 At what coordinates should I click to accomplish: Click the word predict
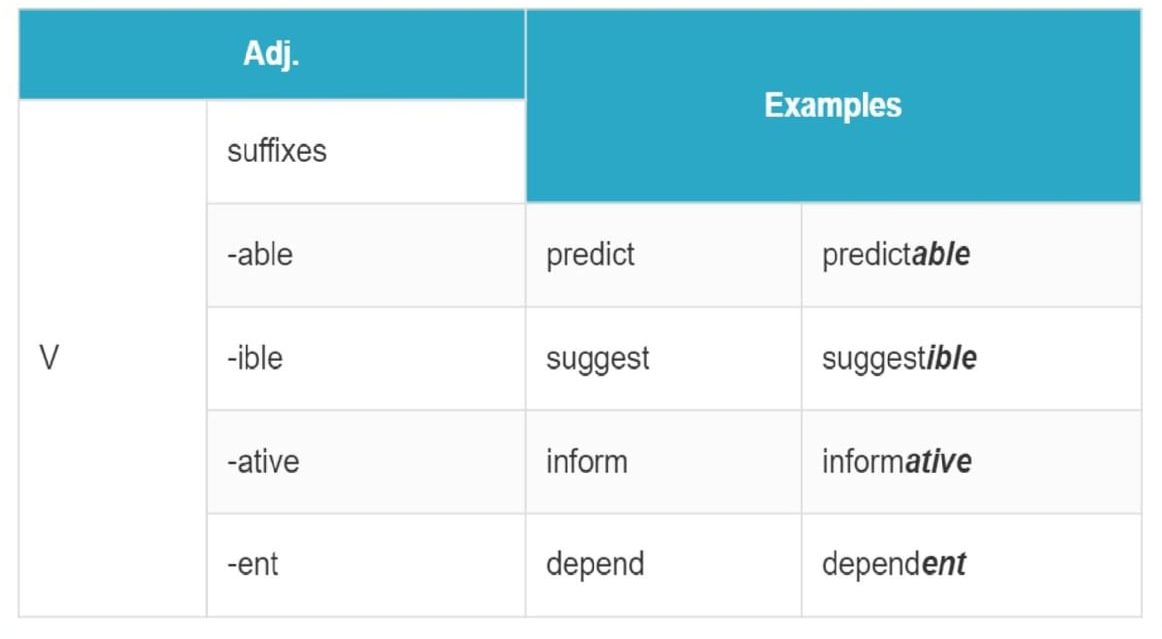tap(590, 255)
